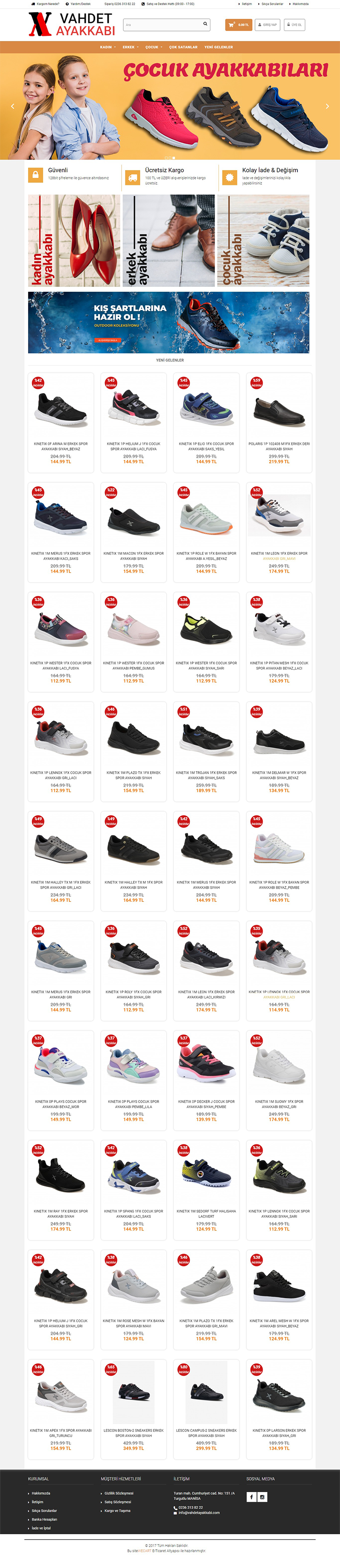This screenshot has height=1568, width=340.
Task: Click the ÜYE OL button
Action: [x=295, y=25]
